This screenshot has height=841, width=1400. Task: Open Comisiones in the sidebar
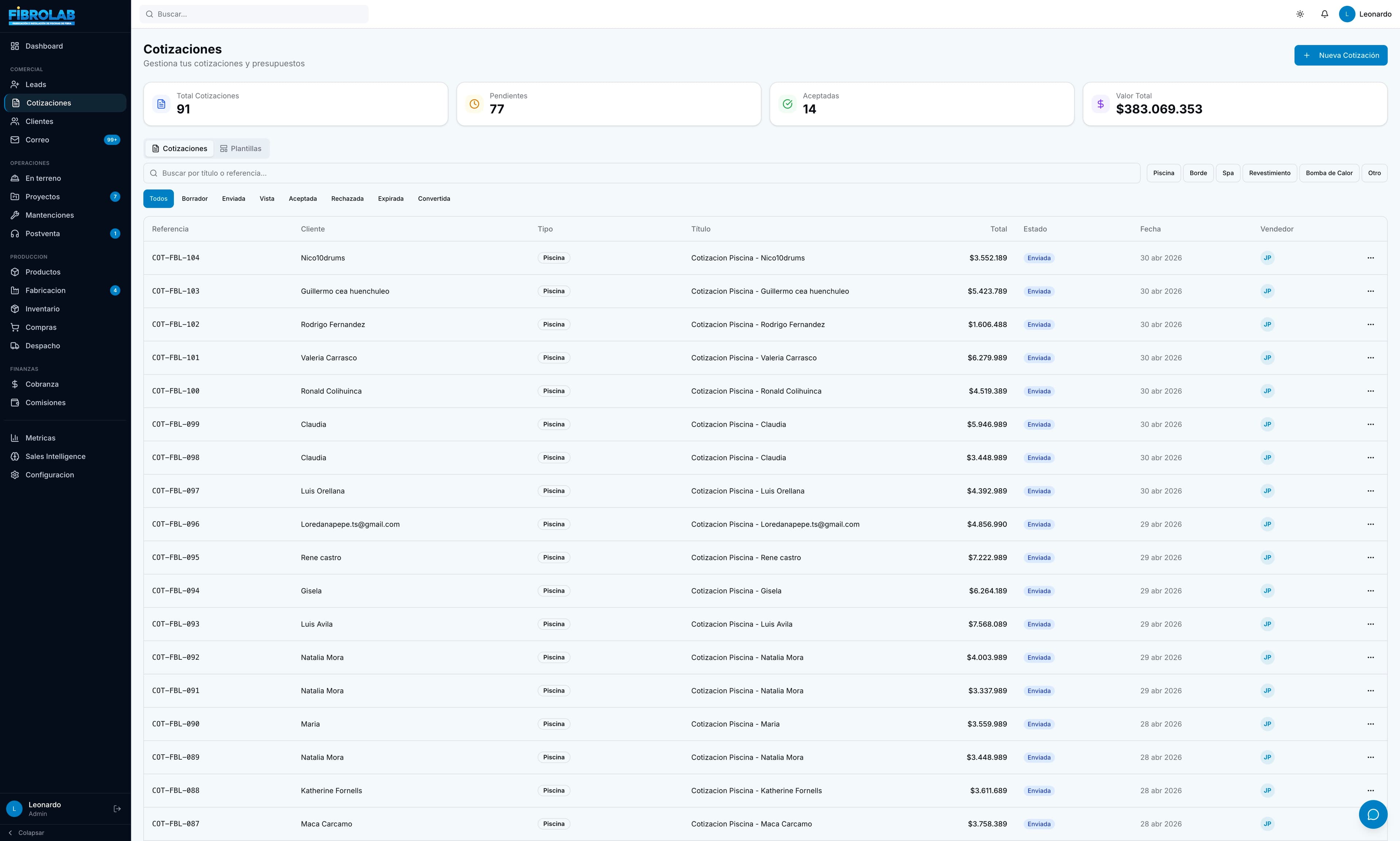65,403
